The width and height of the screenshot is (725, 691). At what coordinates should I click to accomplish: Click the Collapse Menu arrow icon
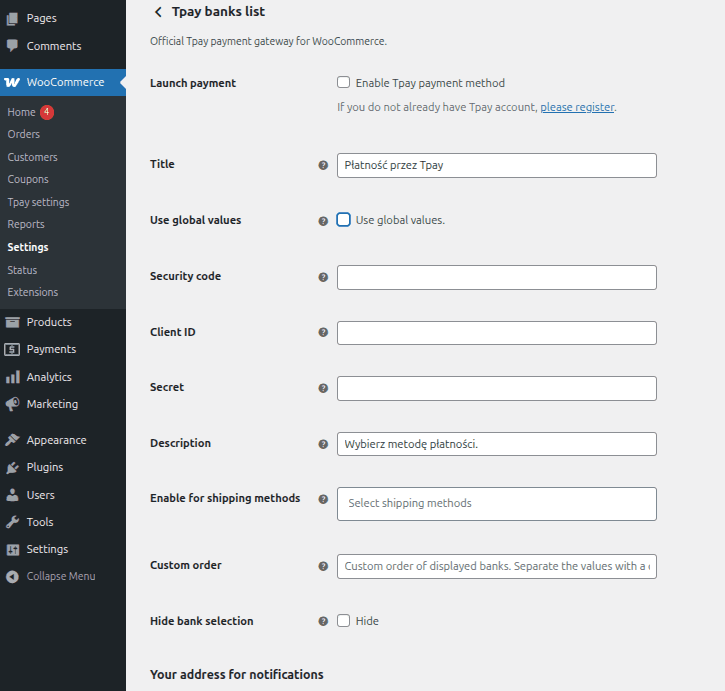point(12,577)
